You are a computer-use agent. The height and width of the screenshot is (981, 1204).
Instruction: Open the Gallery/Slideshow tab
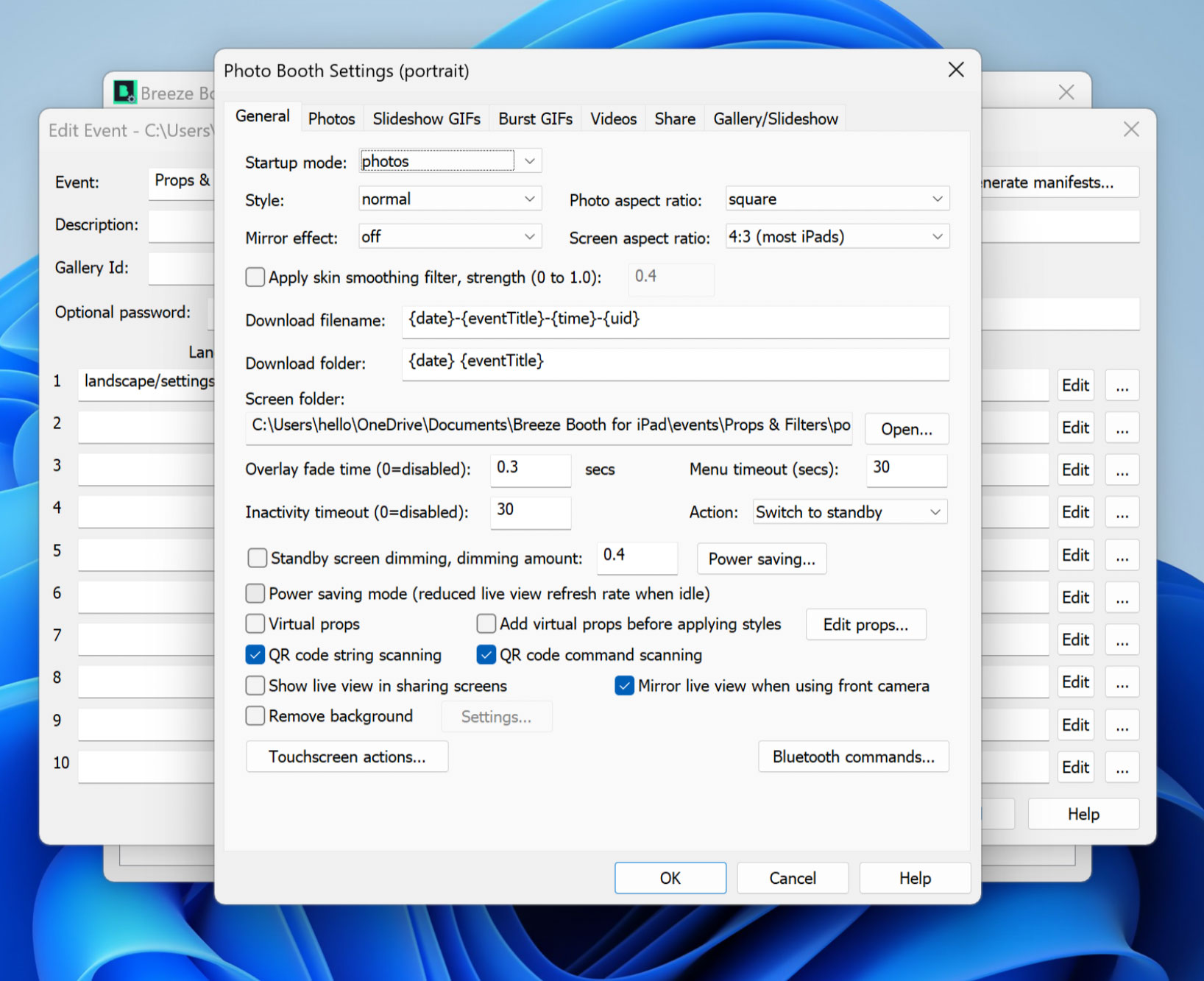tap(775, 119)
